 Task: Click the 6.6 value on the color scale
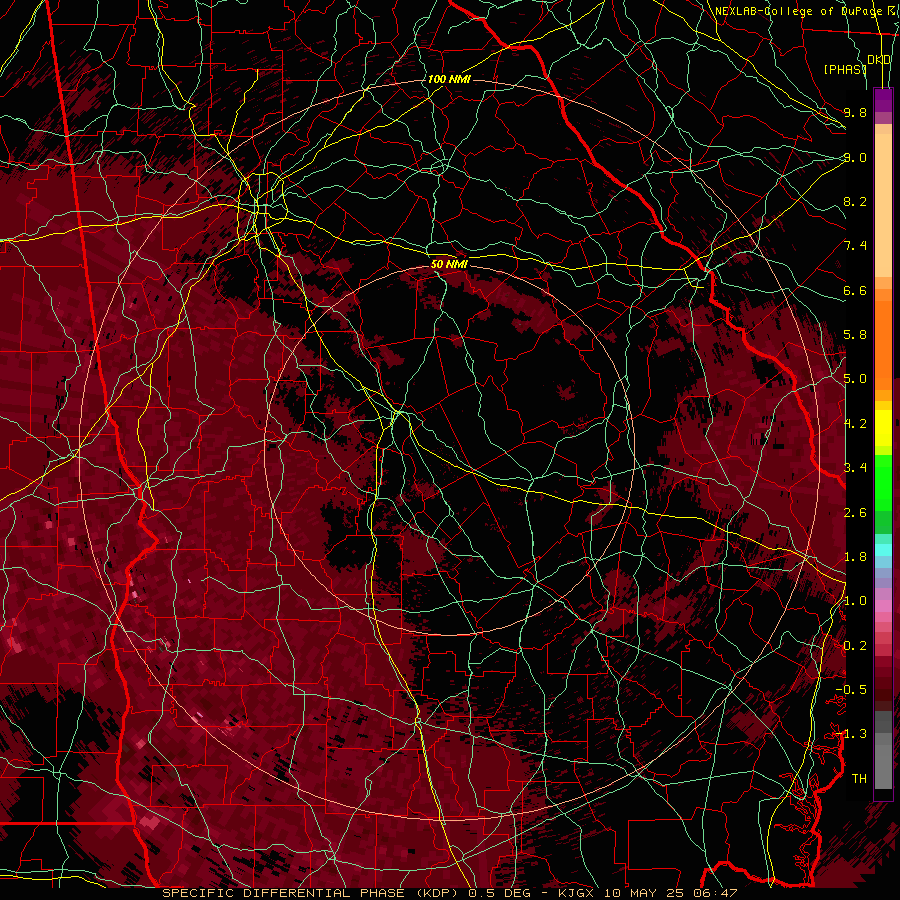click(855, 290)
